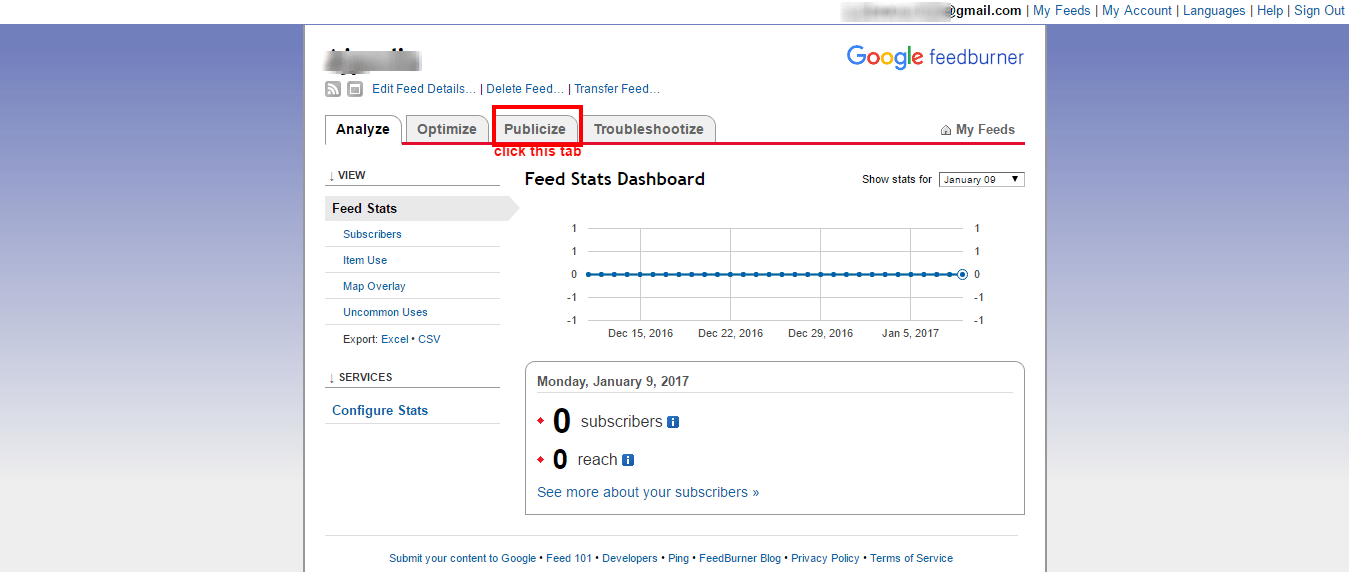This screenshot has height=572, width=1349.
Task: Click the RSS feed icon
Action: 333,89
